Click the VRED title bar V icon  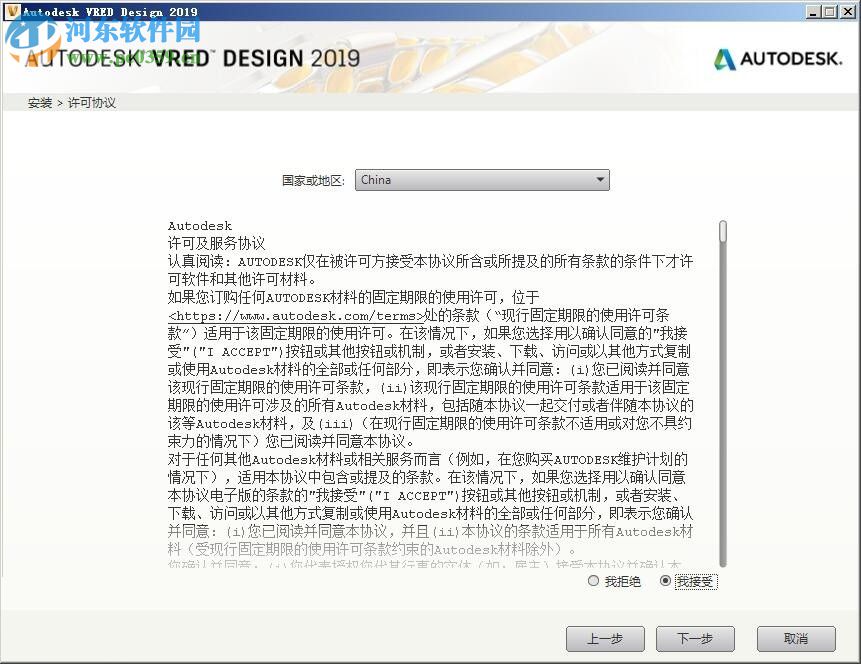point(10,11)
